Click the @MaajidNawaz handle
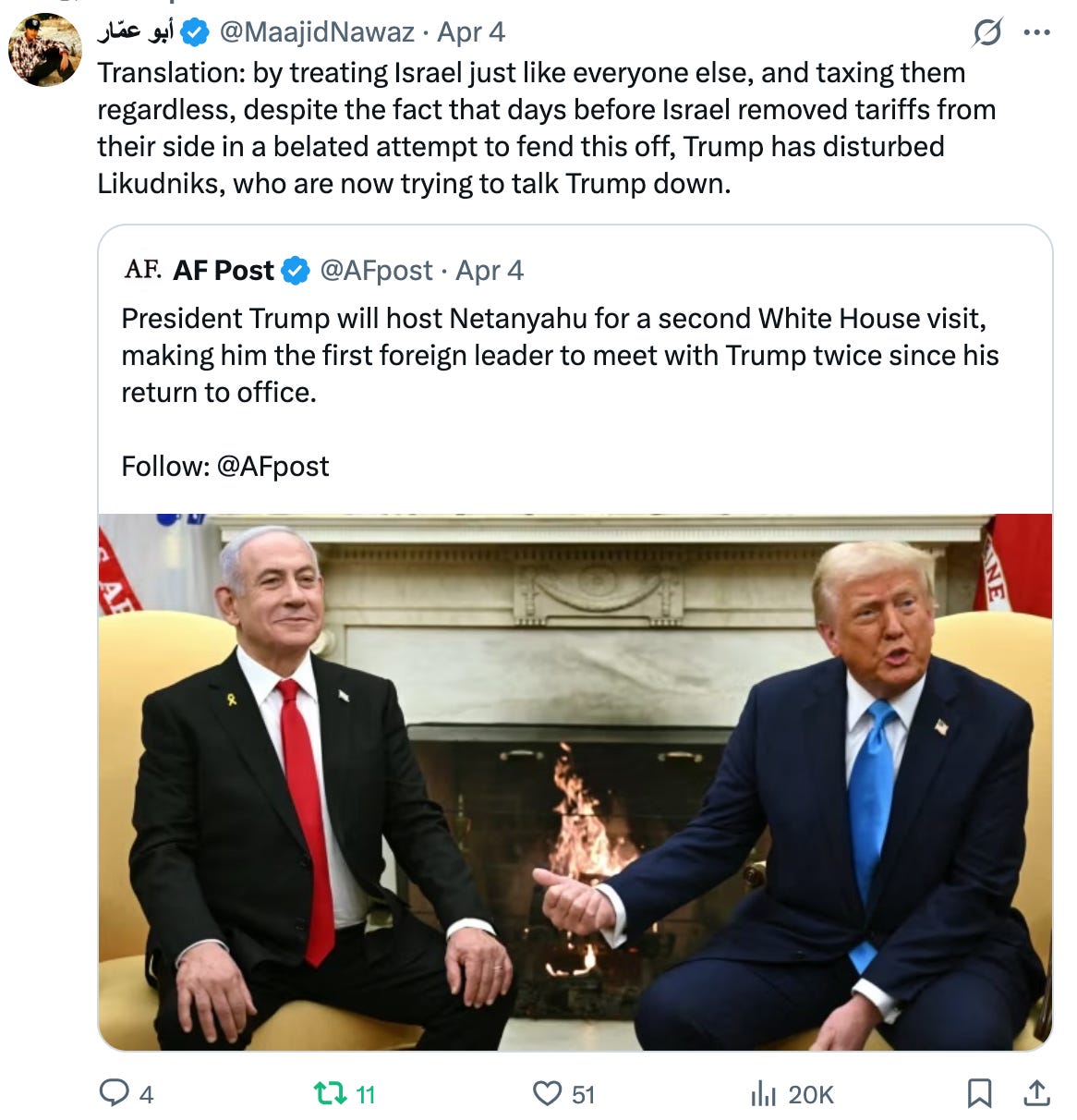Viewport: 1077px width, 1120px height. tap(317, 32)
